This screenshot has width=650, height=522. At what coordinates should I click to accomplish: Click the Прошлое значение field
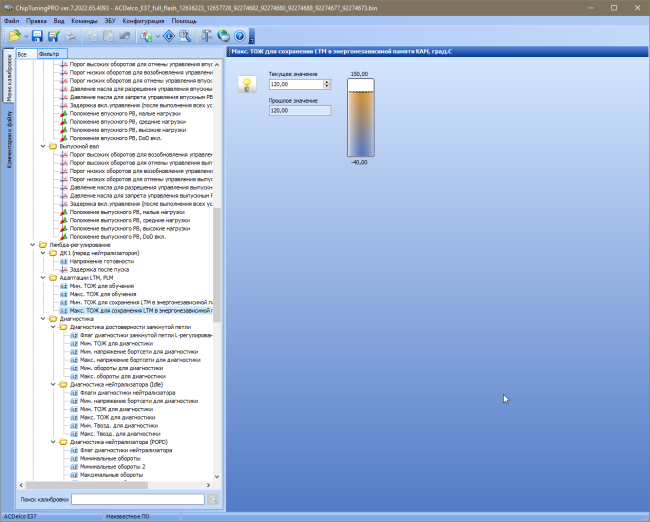(x=300, y=111)
